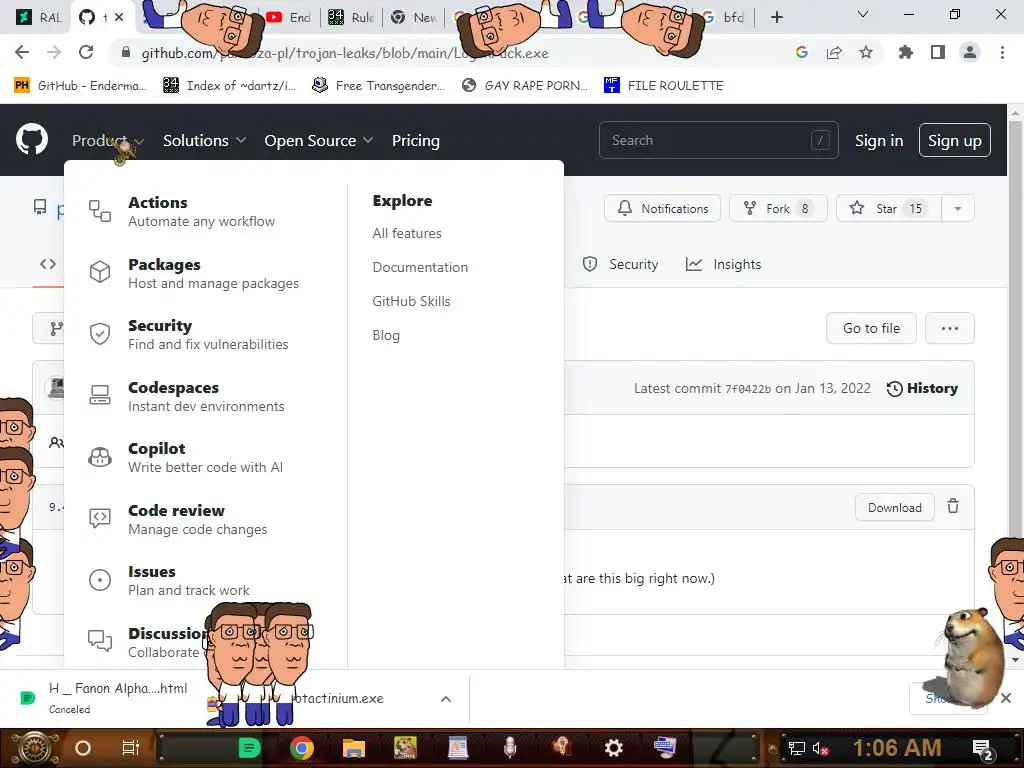Open GitHub - Enderma... bookmark
The height and width of the screenshot is (768, 1024).
point(80,86)
